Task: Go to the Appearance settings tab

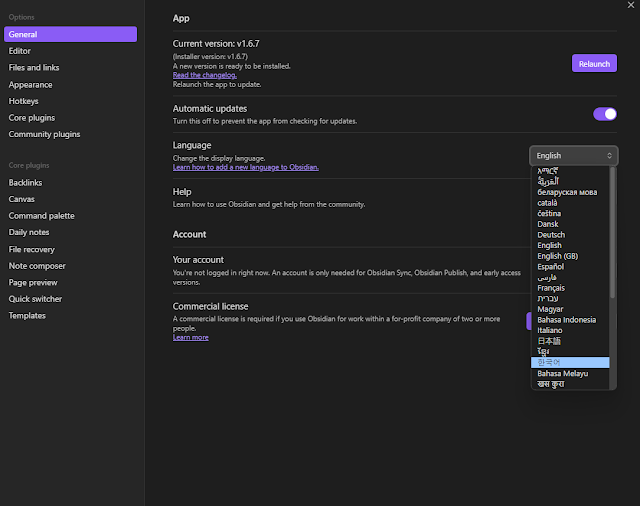Action: point(30,84)
